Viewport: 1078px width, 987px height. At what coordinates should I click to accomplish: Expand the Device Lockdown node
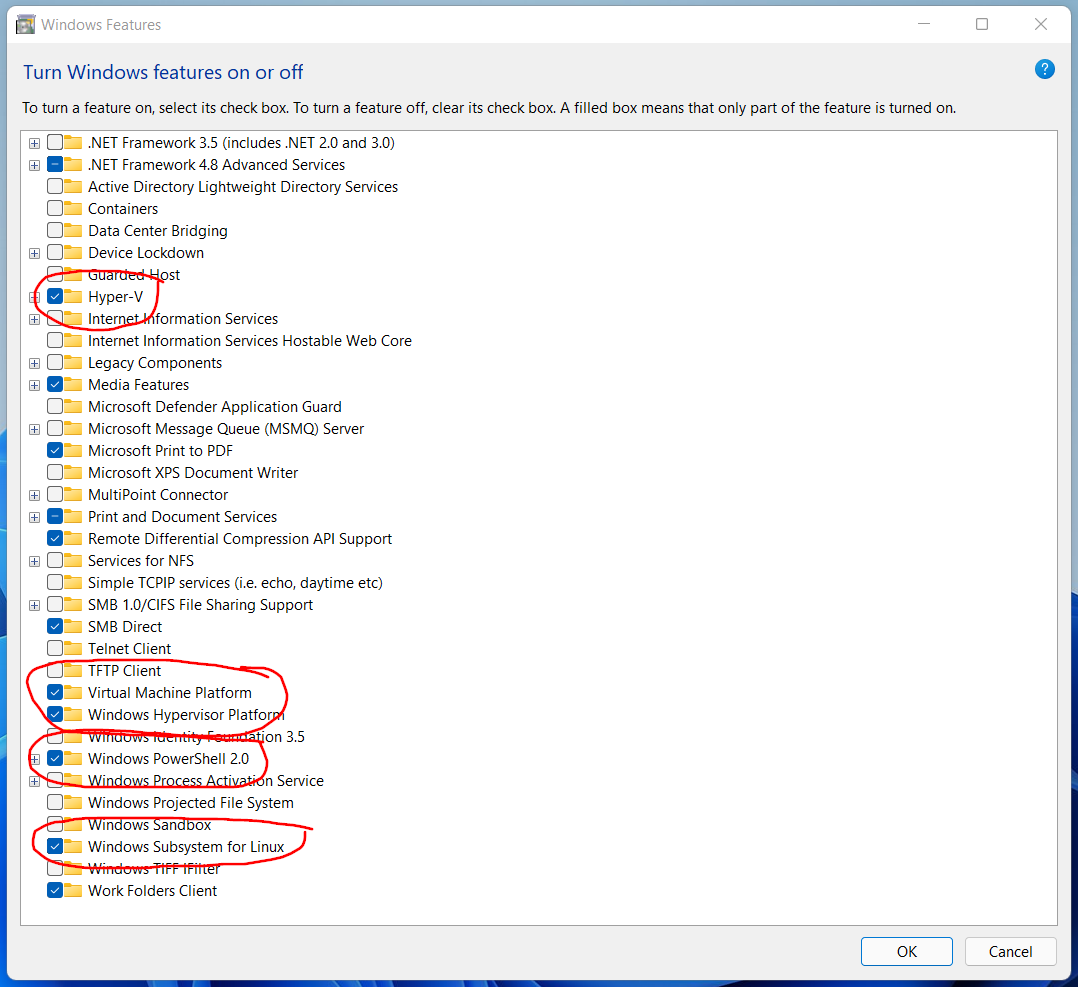[34, 253]
